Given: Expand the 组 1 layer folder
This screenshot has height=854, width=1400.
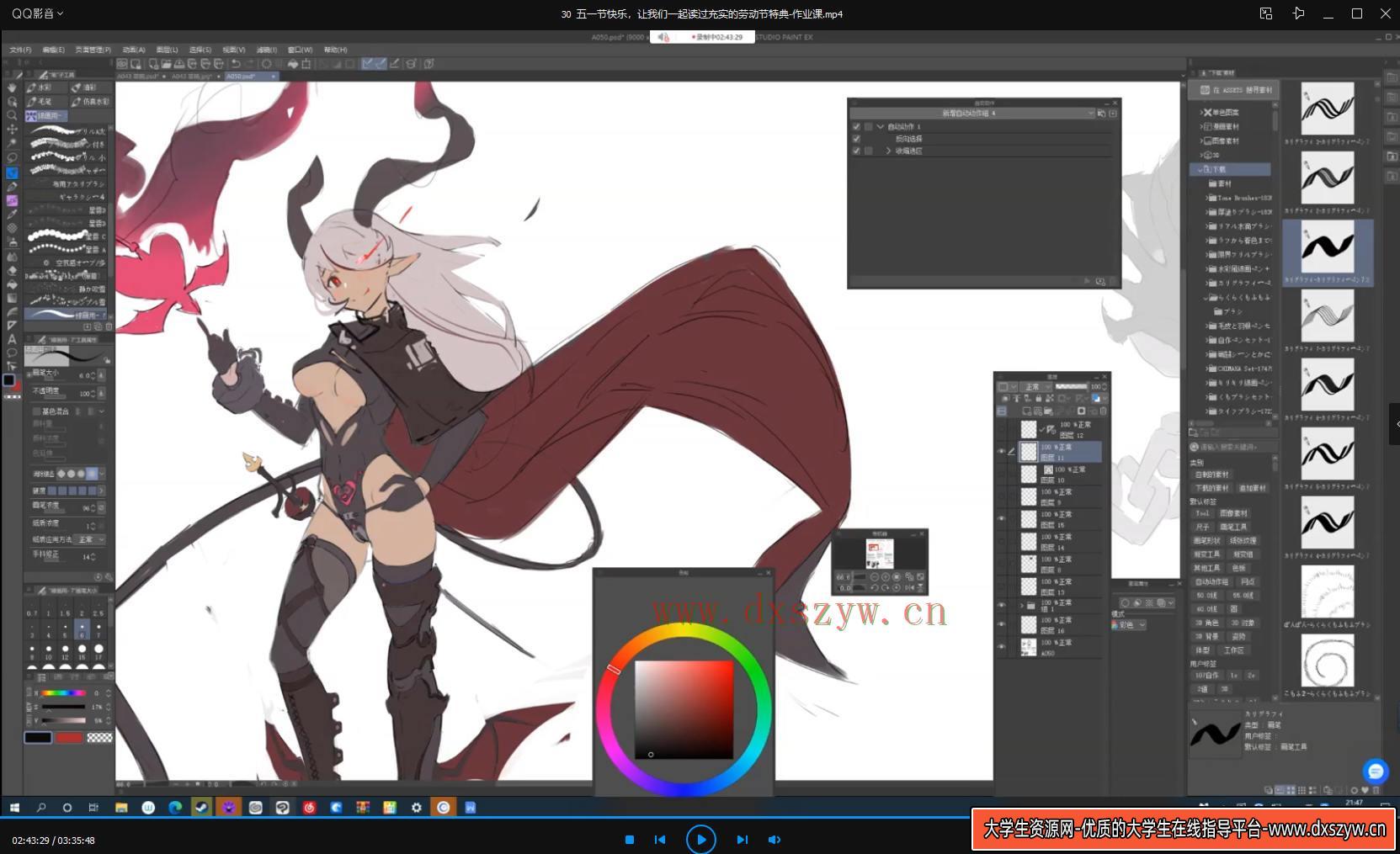Looking at the screenshot, I should pos(1022,605).
